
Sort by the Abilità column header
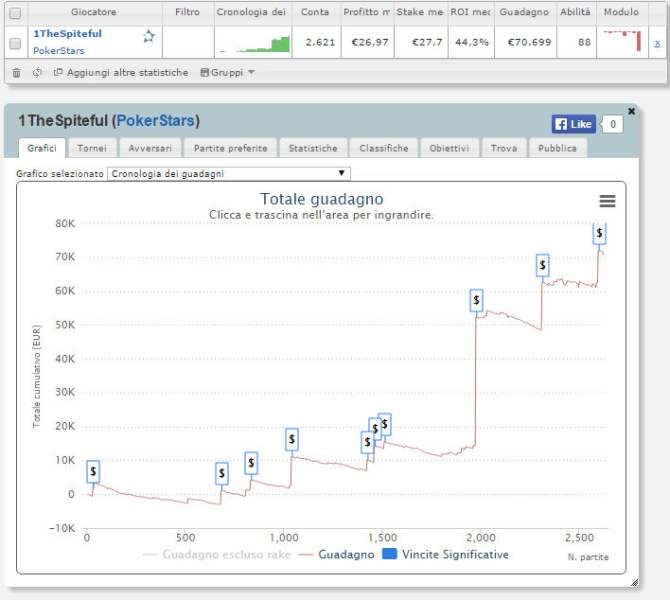pyautogui.click(x=576, y=12)
